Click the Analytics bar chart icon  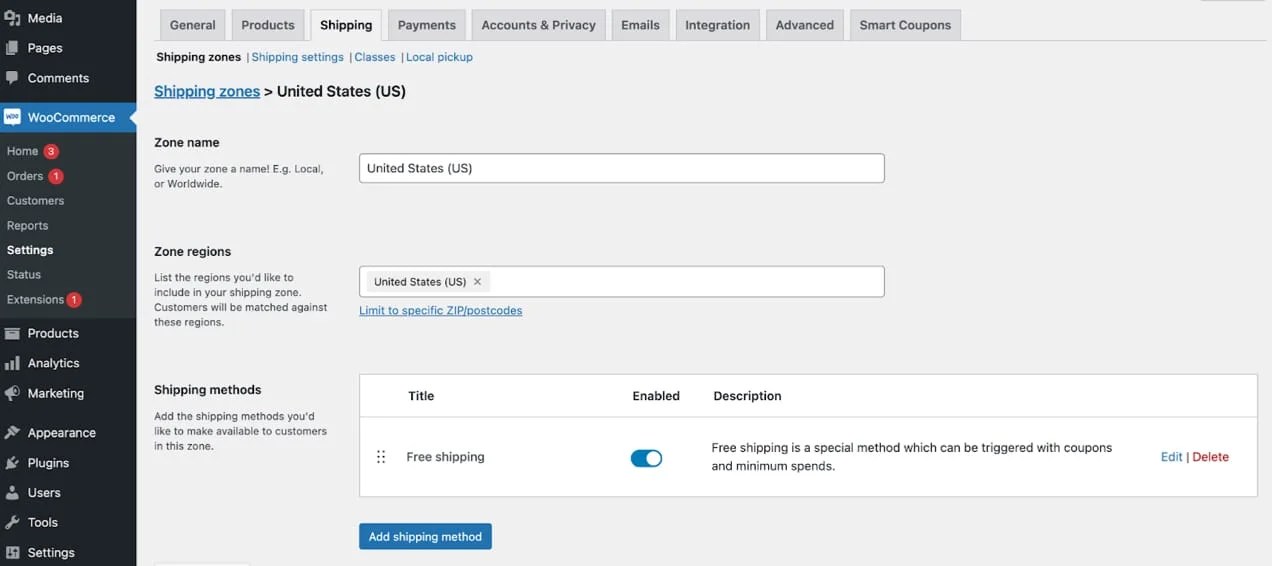[12, 363]
